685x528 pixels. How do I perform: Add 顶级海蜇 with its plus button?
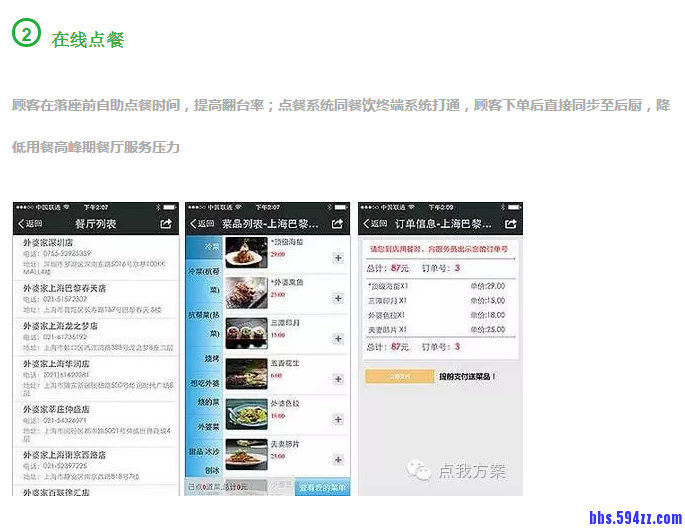tap(337, 258)
